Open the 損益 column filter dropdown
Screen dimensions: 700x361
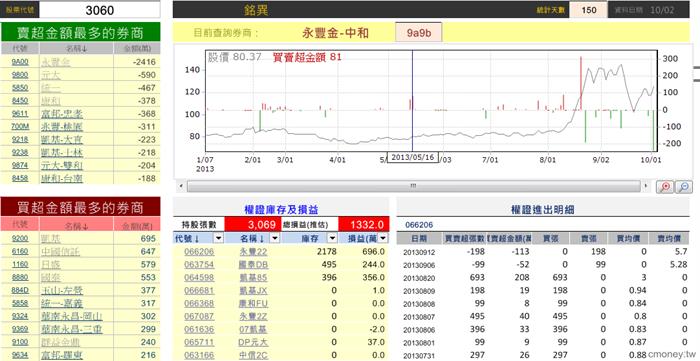384,238
